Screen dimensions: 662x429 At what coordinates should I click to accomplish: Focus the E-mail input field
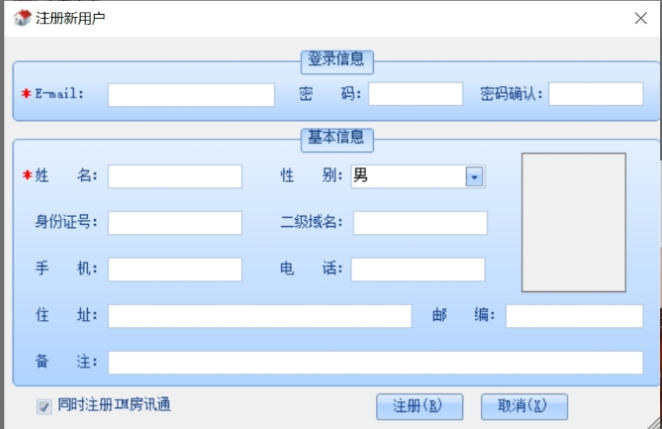pos(191,94)
